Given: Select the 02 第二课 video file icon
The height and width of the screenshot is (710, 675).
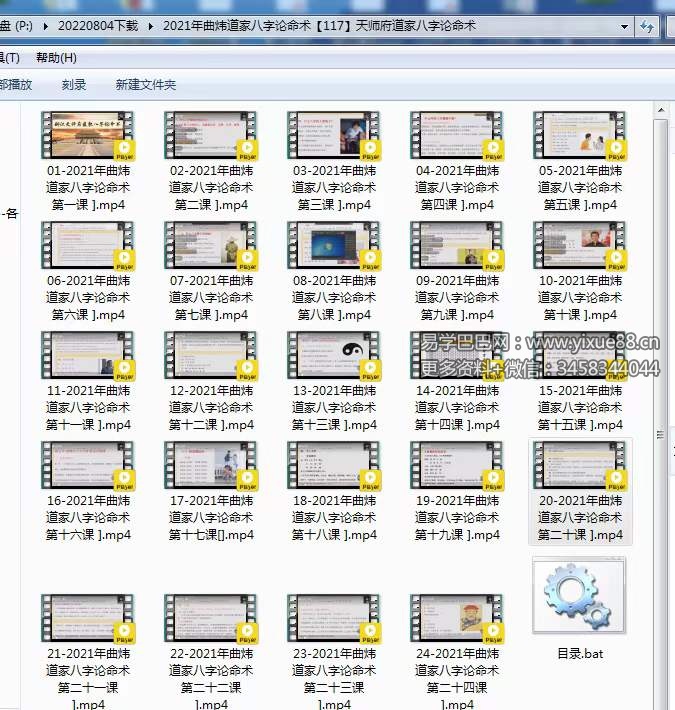Looking at the screenshot, I should (211, 135).
